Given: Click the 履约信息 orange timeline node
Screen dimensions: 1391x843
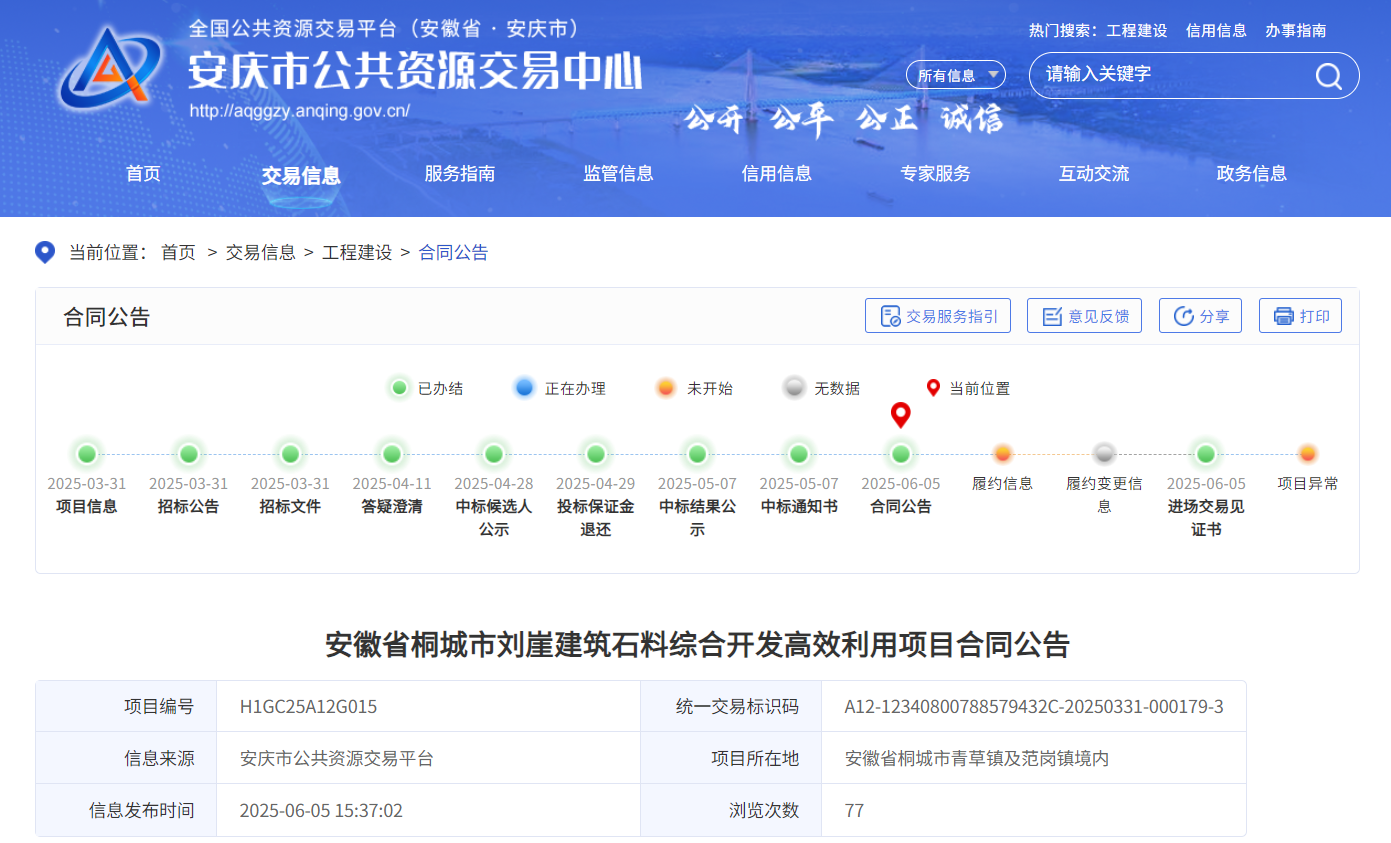Looking at the screenshot, I should tap(1003, 454).
